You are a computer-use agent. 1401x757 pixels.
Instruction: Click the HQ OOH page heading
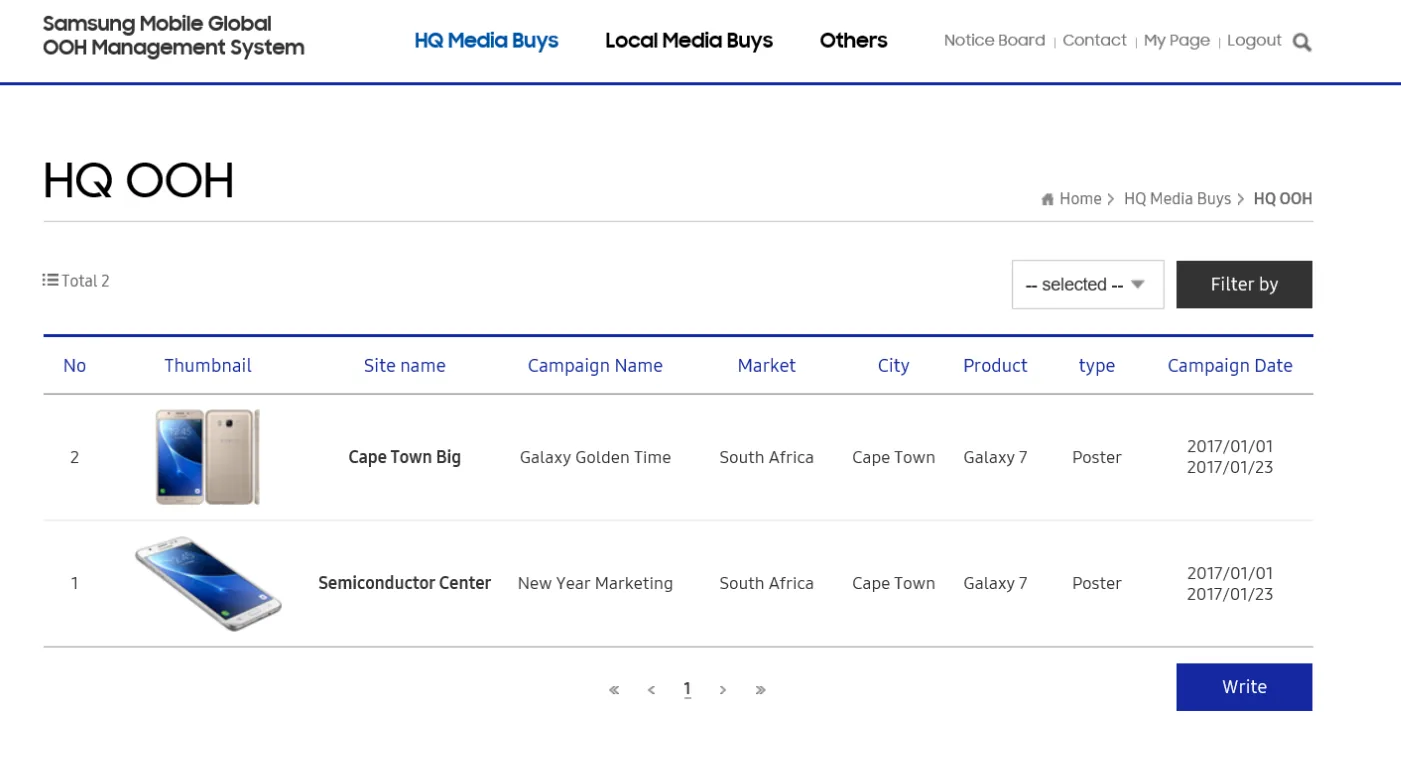[138, 181]
